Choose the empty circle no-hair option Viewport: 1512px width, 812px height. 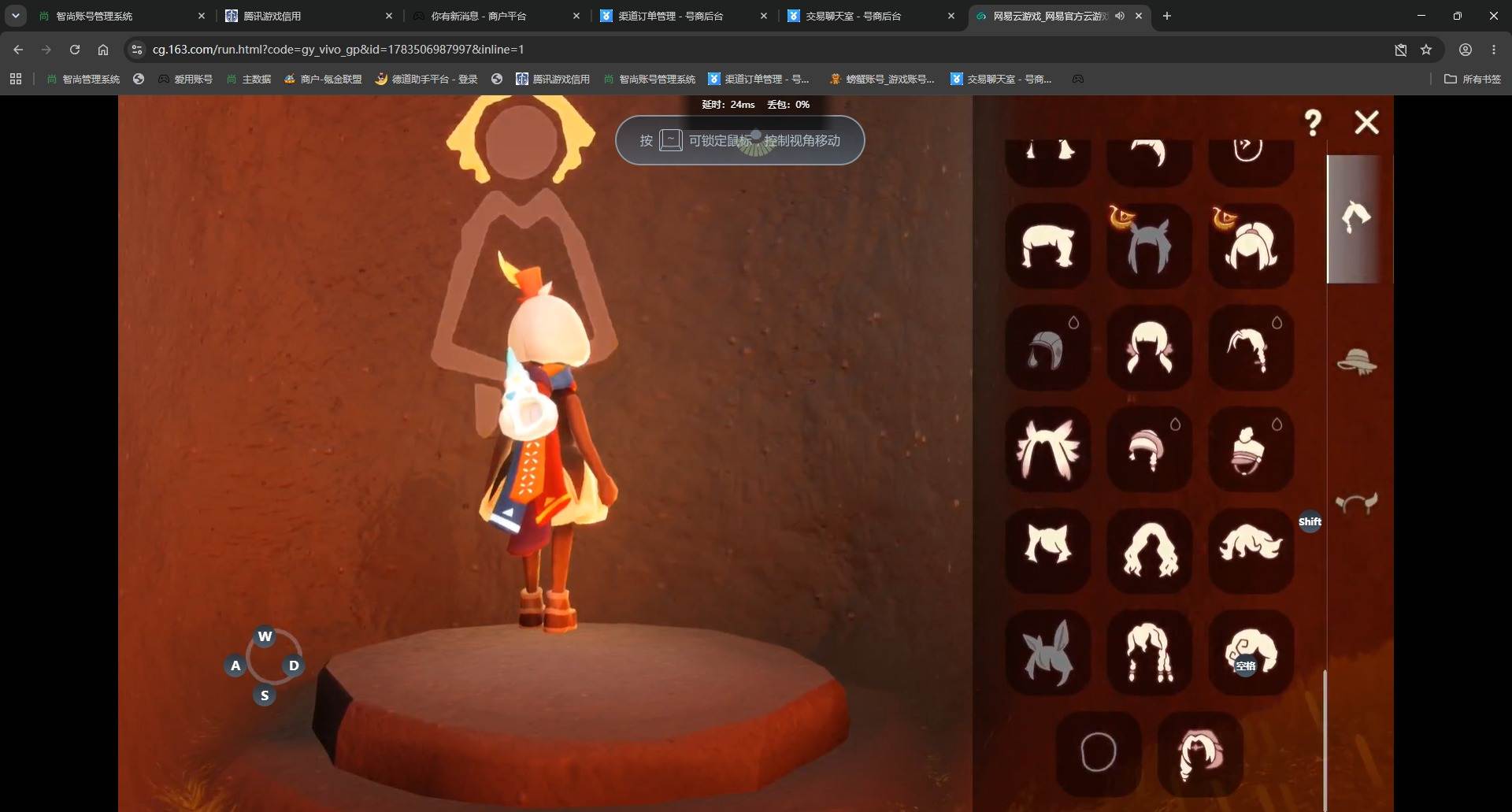1099,754
